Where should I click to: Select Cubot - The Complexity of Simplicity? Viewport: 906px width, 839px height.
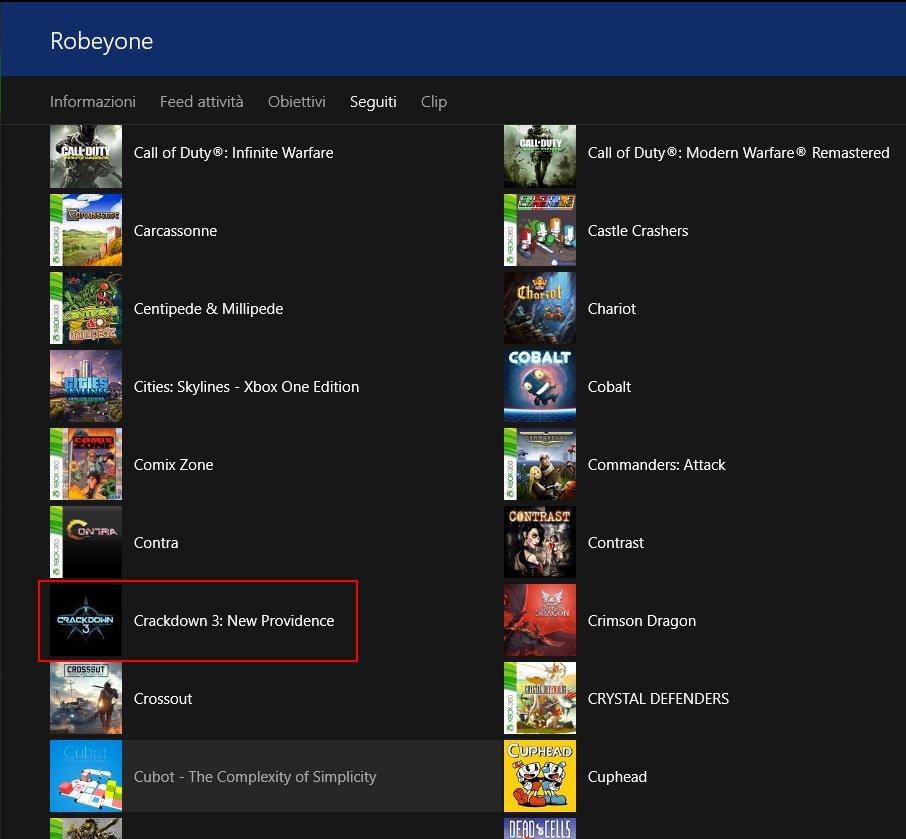[x=255, y=777]
